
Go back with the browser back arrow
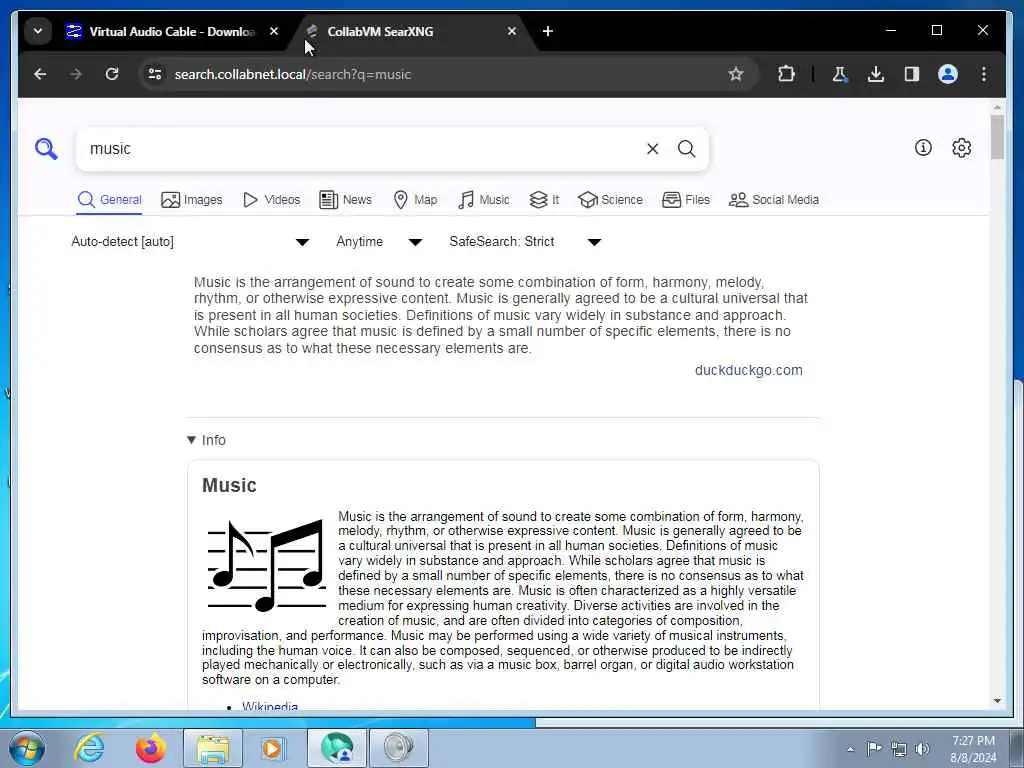40,74
